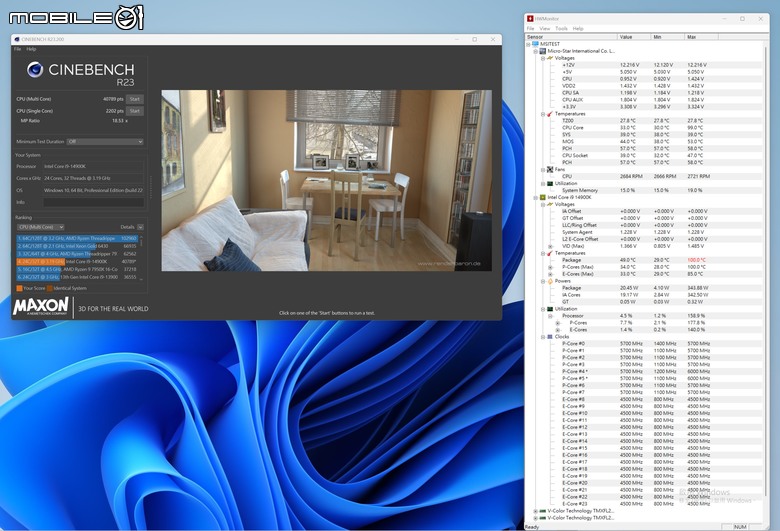Collapse the MSITEST root node
Viewport: 780px width, 531px height.
(528, 44)
